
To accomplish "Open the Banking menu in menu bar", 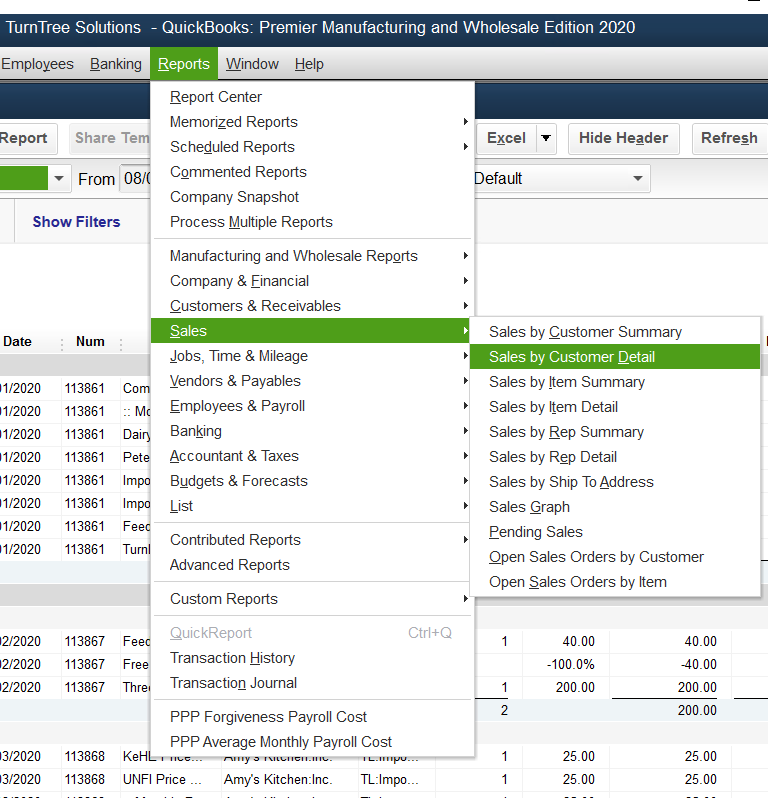I will [x=116, y=64].
